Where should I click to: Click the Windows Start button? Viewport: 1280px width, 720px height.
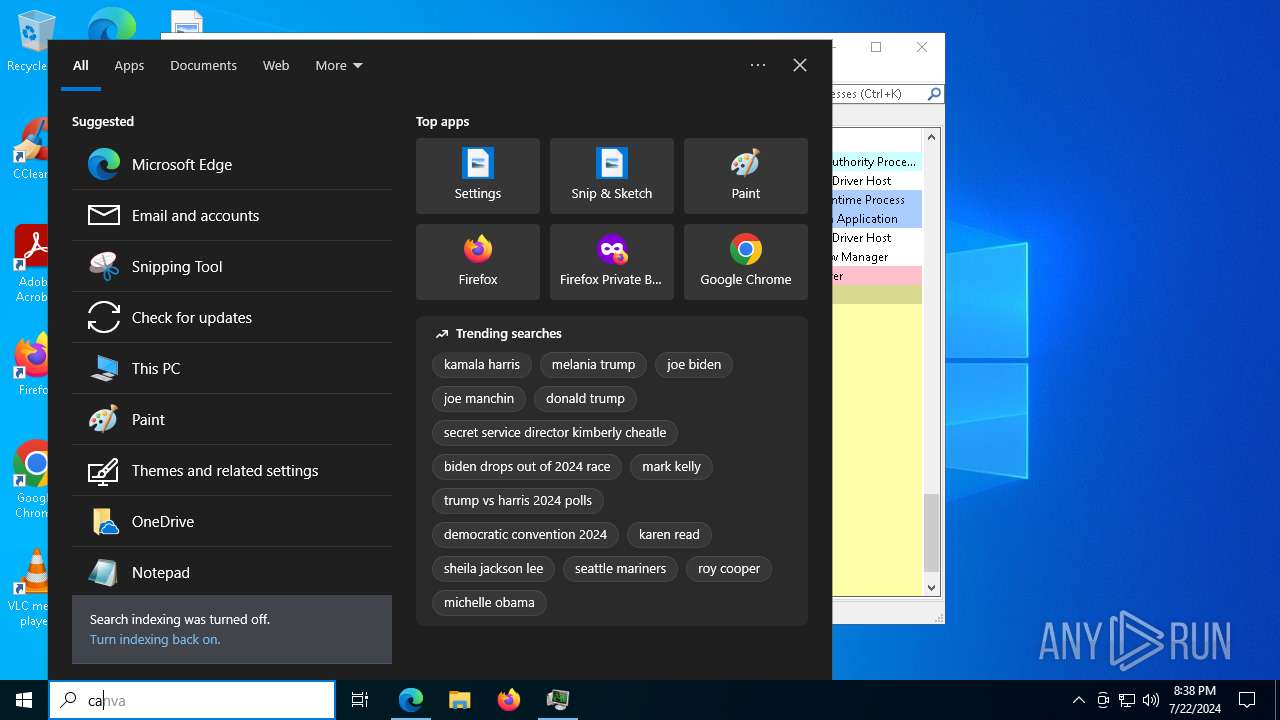24,700
